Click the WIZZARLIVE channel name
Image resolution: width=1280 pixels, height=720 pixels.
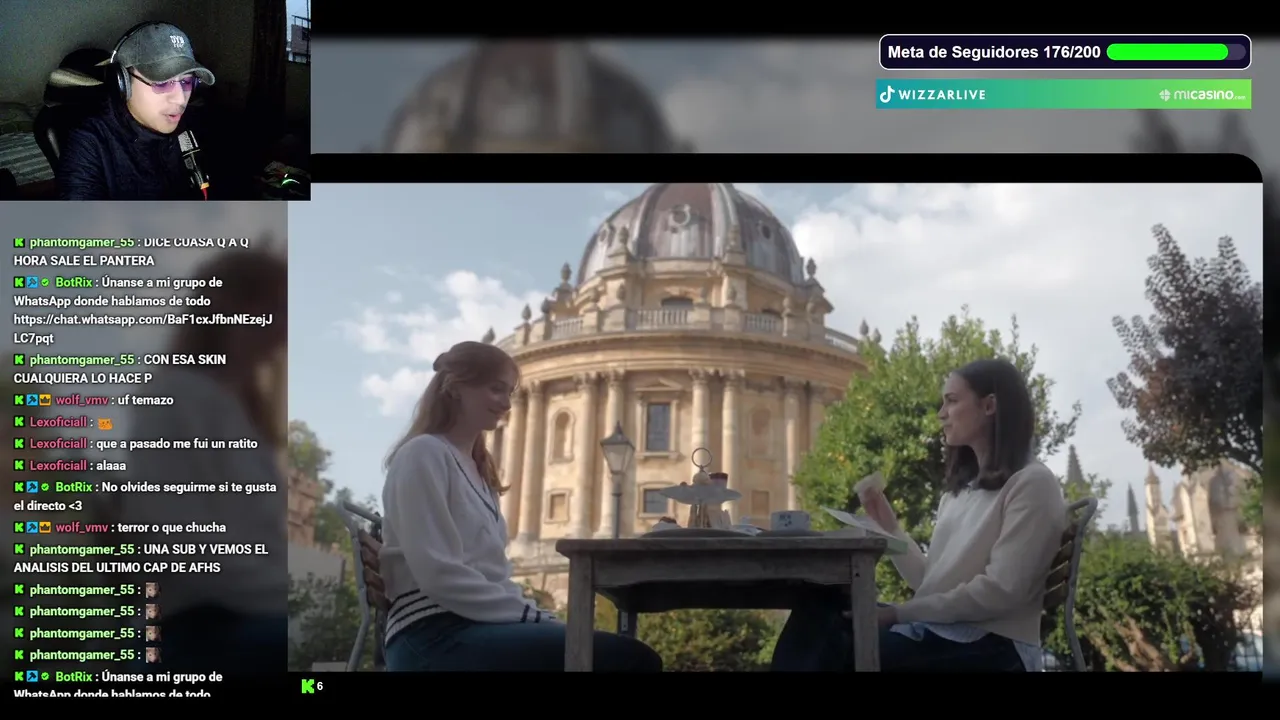point(942,94)
